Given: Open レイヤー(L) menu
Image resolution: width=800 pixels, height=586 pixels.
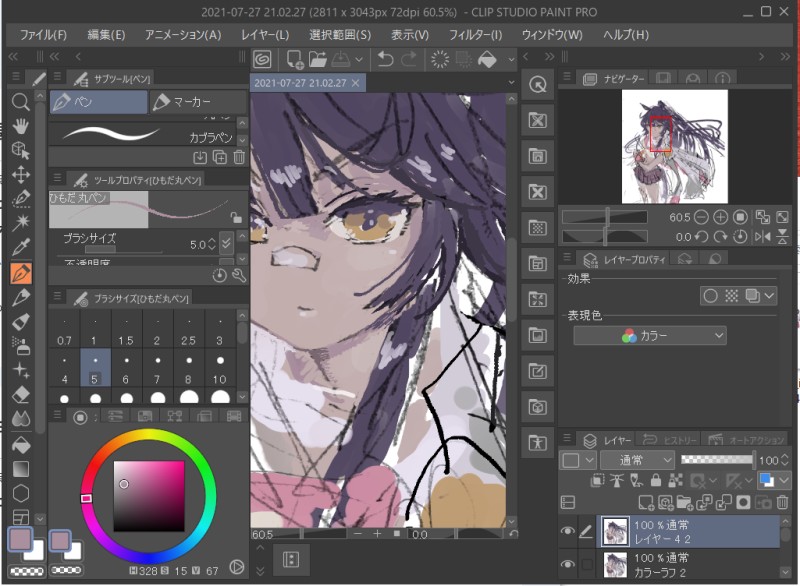Looking at the screenshot, I should [265, 35].
